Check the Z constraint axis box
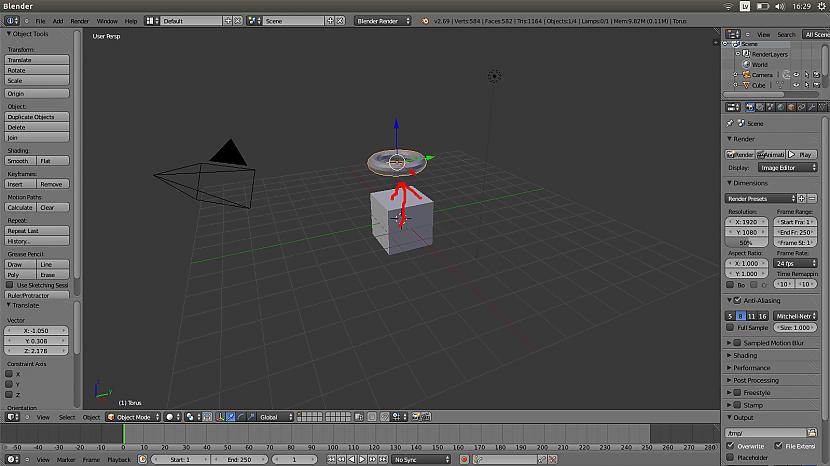 [9, 395]
